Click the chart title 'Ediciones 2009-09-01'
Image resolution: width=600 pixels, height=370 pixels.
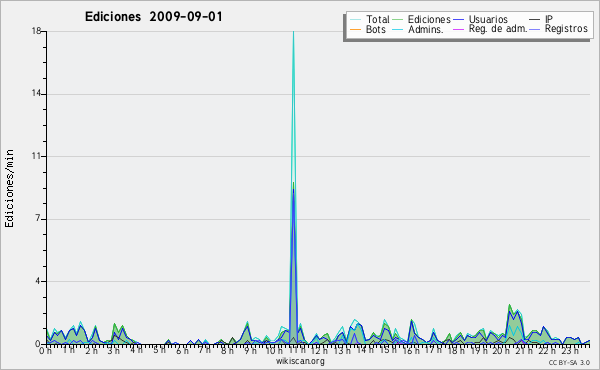coord(153,17)
